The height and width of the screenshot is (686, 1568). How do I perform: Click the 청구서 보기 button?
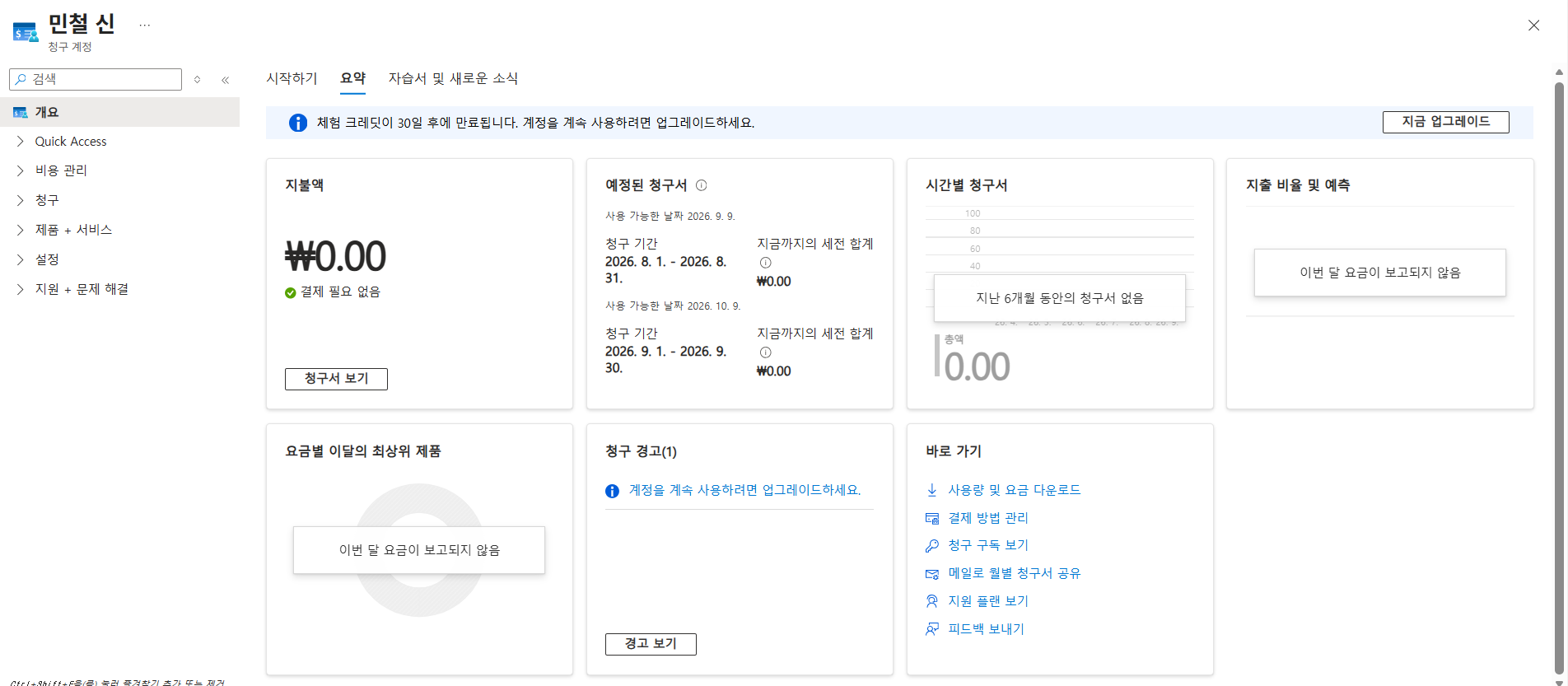336,379
